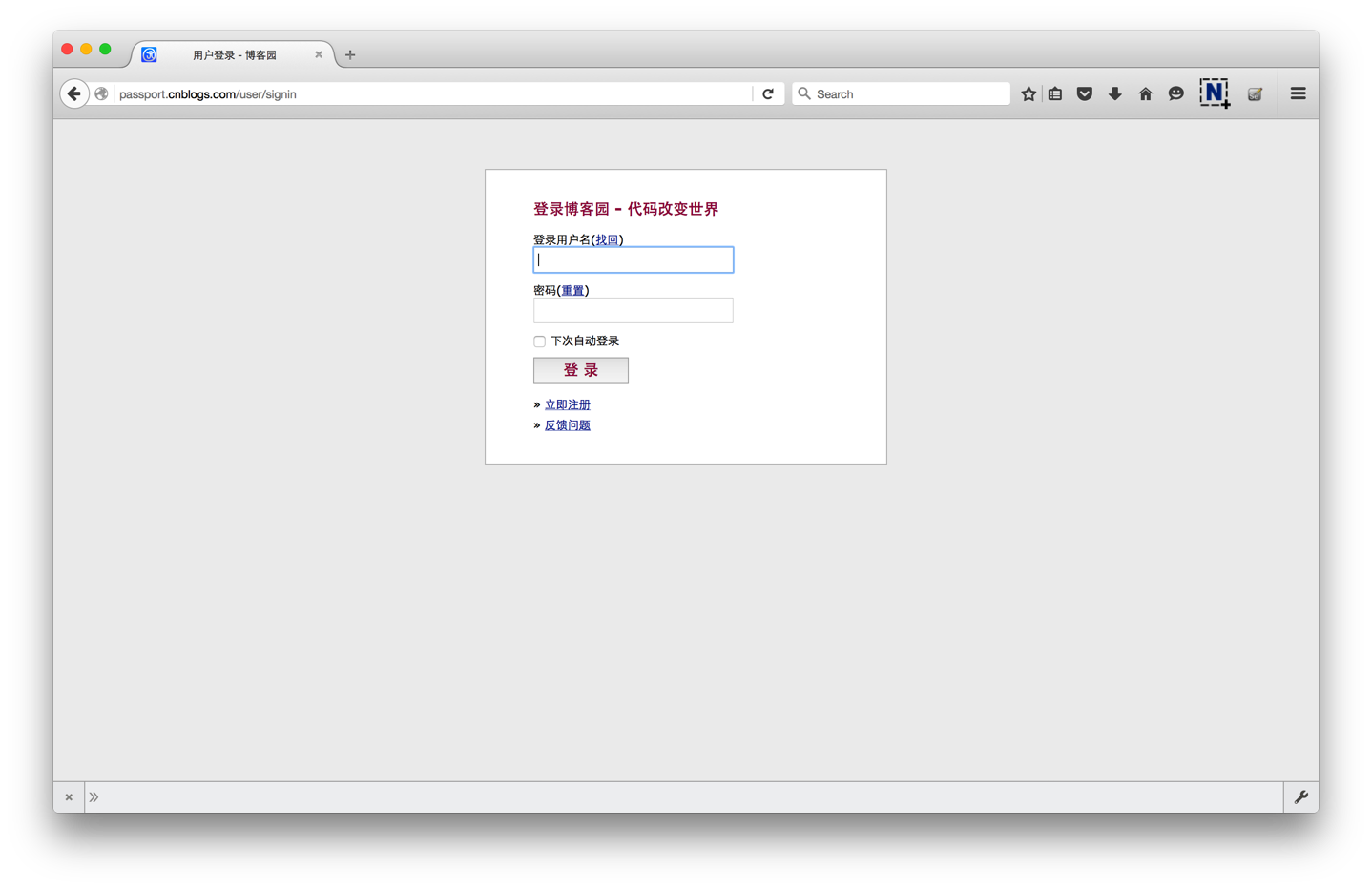This screenshot has width=1372, height=889.
Task: Click the 登 录 login button
Action: pos(580,370)
